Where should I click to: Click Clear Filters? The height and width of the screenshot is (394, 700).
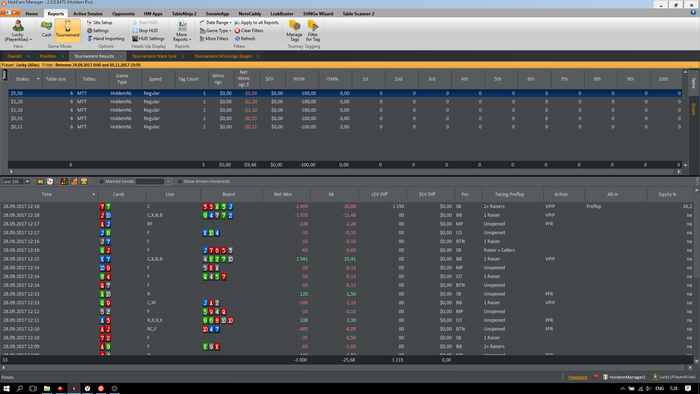pos(249,30)
